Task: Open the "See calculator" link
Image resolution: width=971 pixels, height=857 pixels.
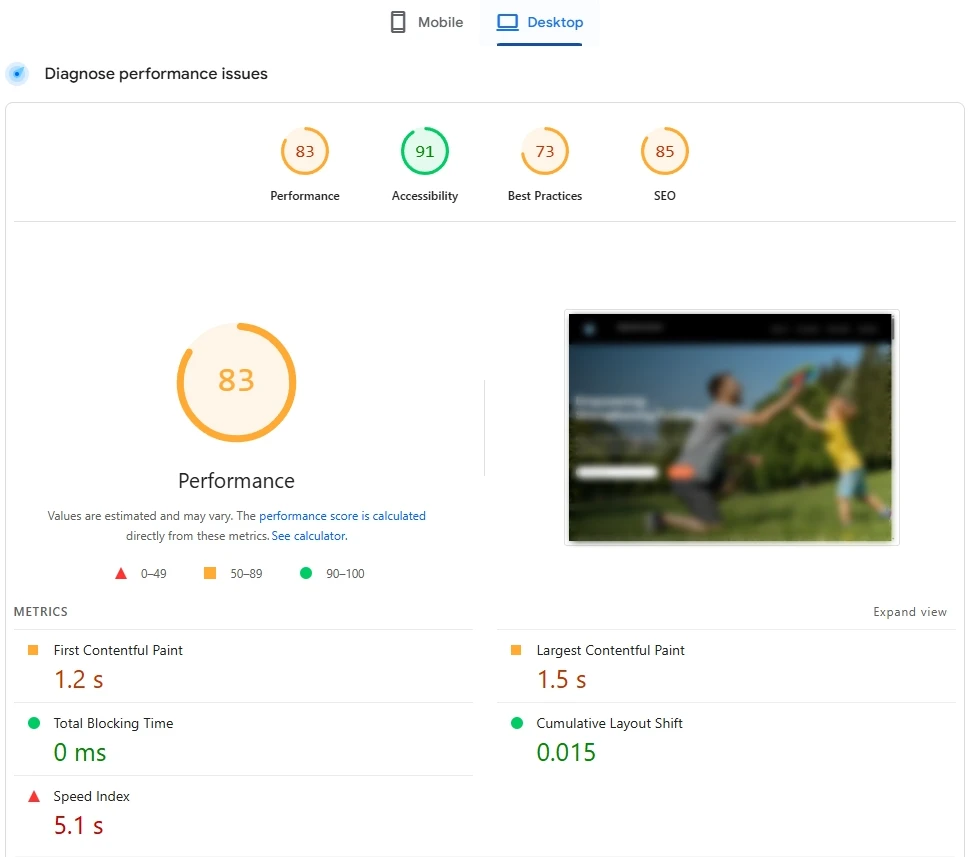Action: 308,535
